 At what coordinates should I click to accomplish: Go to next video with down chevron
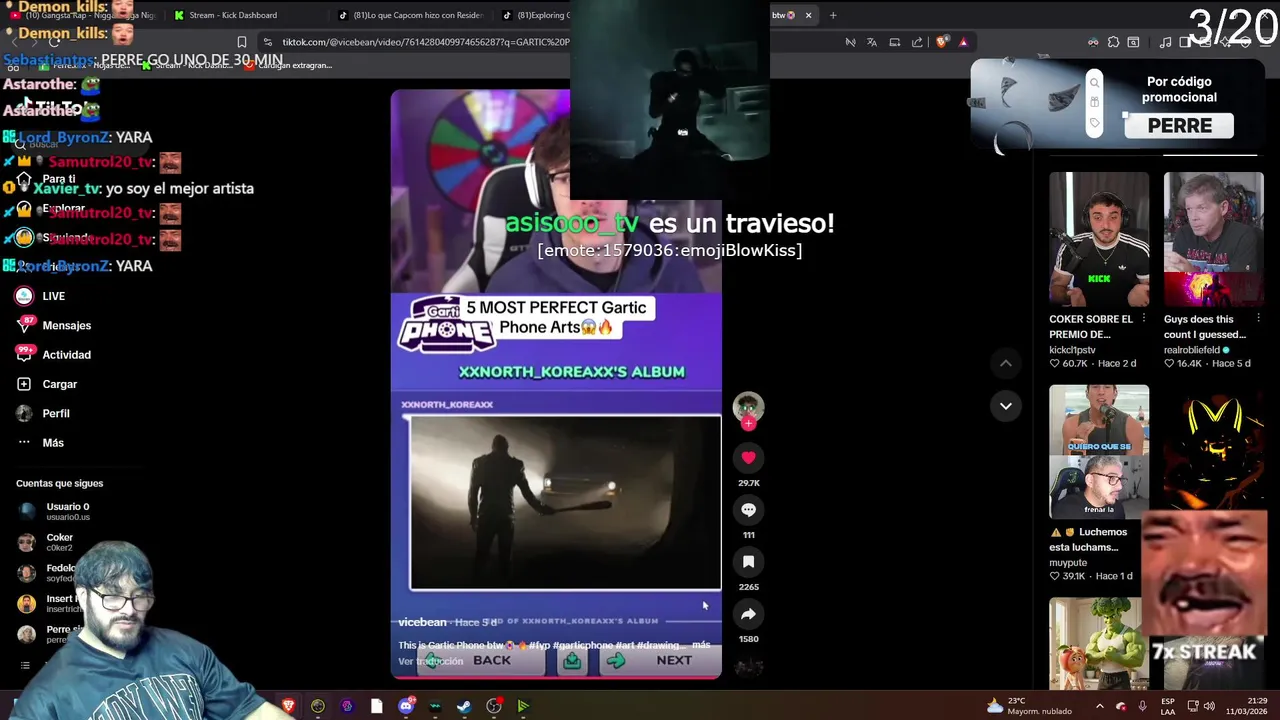(x=1005, y=406)
